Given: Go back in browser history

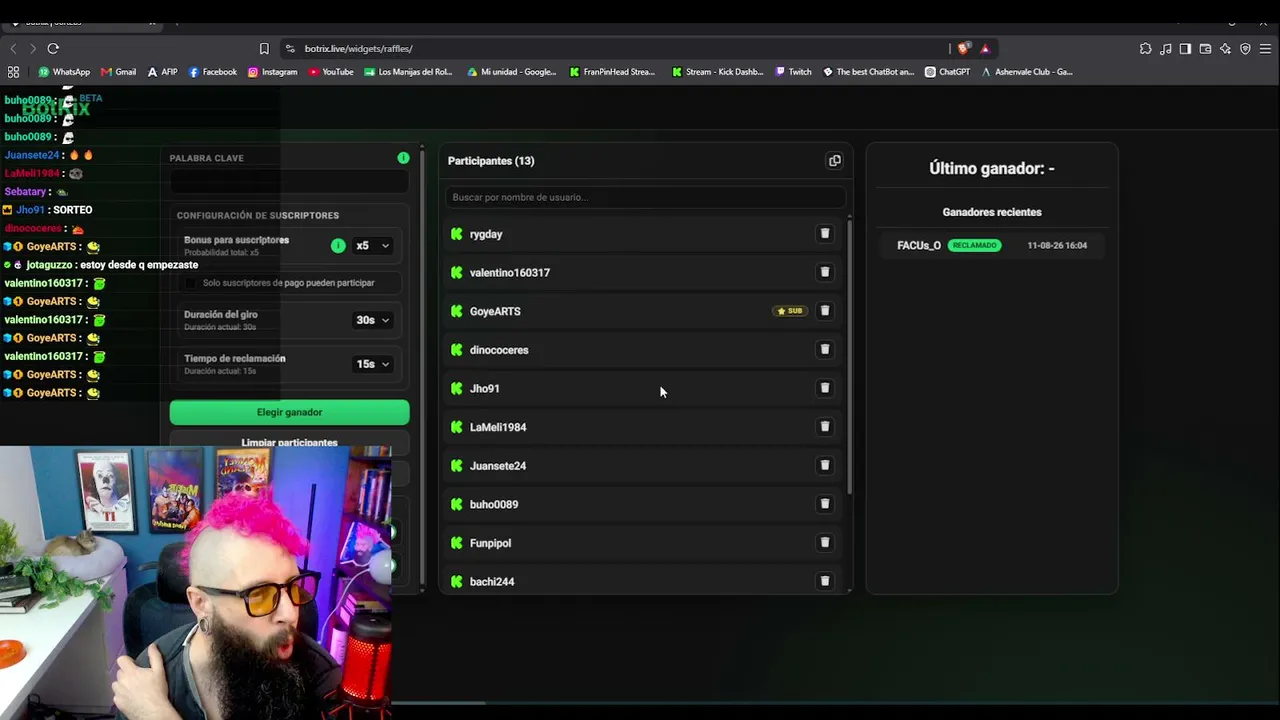Looking at the screenshot, I should point(13,48).
